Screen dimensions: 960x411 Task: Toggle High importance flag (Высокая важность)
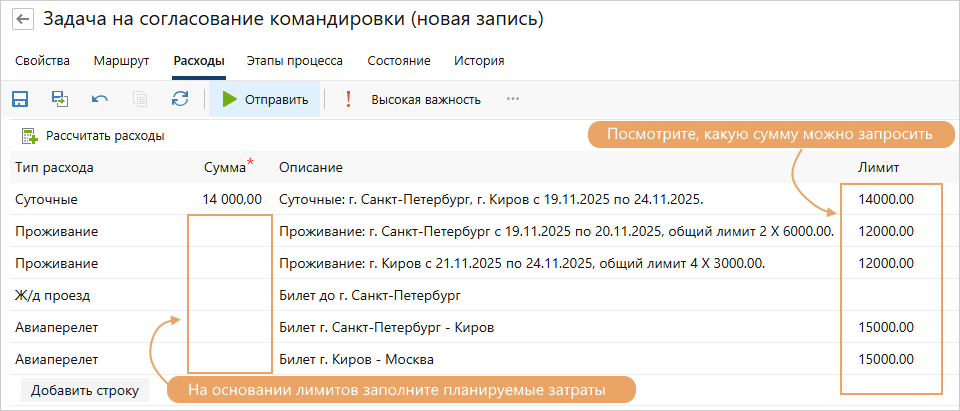(x=415, y=99)
